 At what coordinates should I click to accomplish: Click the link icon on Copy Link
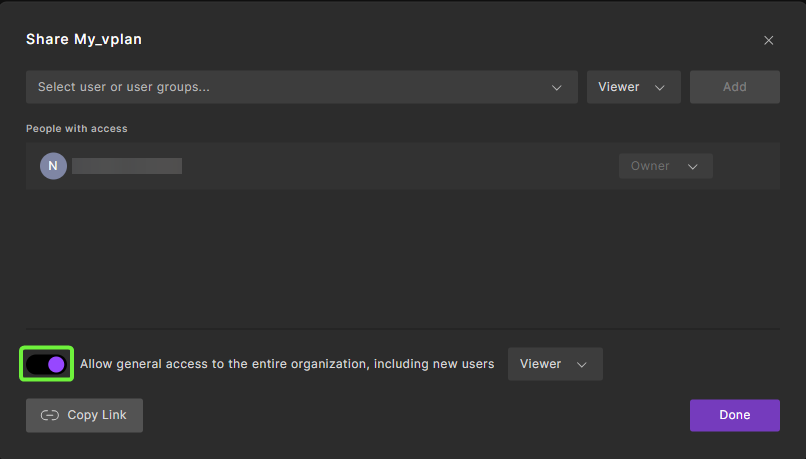[50, 415]
